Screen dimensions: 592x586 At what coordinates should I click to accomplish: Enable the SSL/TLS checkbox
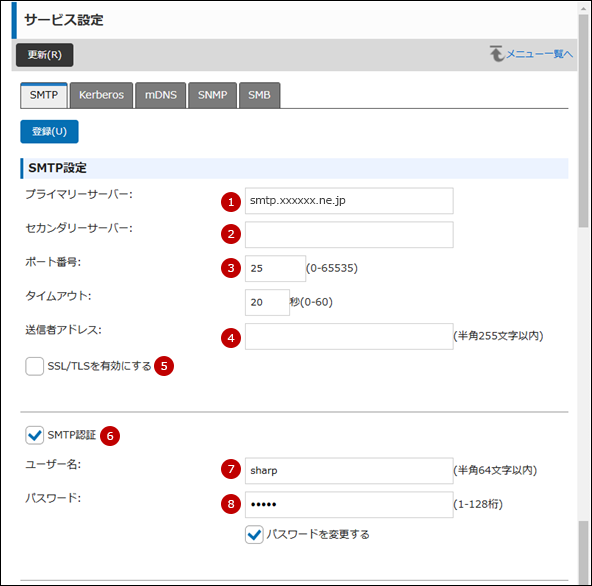coord(34,366)
